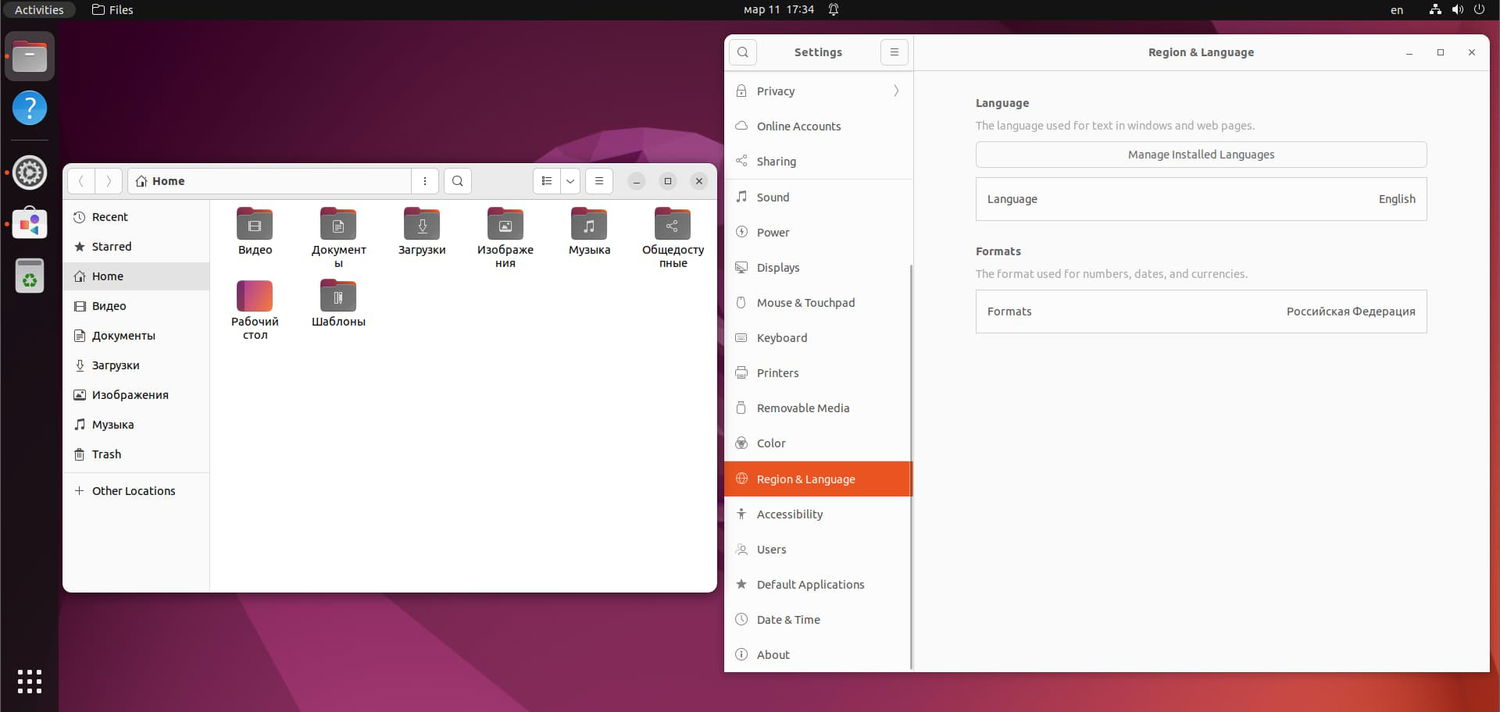This screenshot has height=712, width=1500.
Task: Click the Home path bar in Files
Action: (269, 181)
